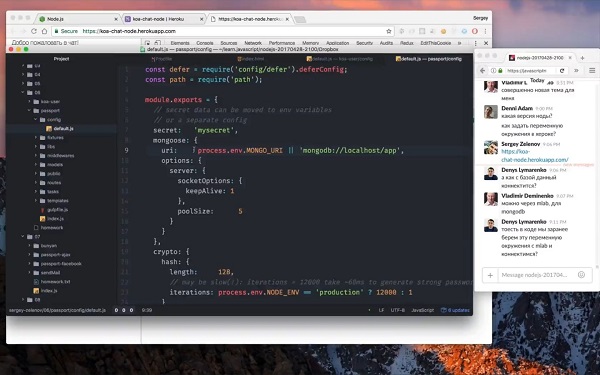This screenshot has width=600, height=375.
Task: Open DevTools Sources tab
Action: 229,43
